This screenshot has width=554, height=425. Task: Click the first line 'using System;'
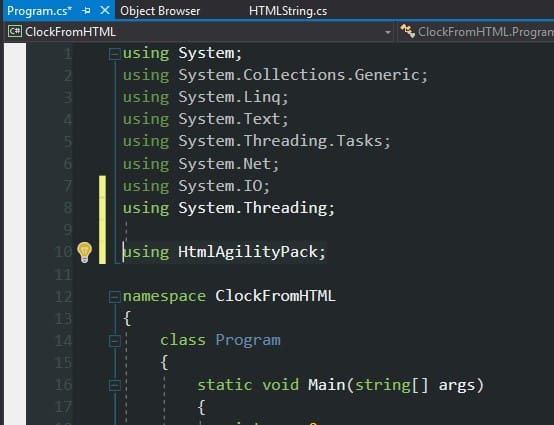[182, 53]
